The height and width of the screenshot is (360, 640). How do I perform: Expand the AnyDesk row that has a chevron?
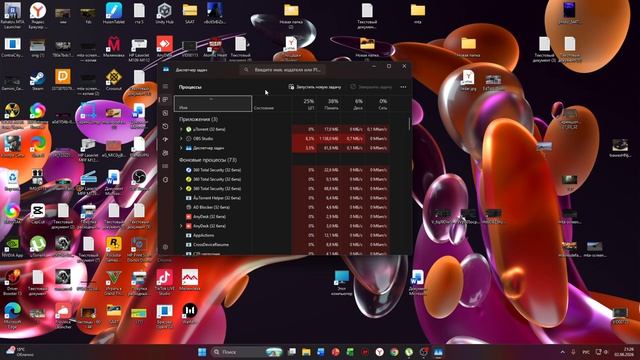point(181,226)
